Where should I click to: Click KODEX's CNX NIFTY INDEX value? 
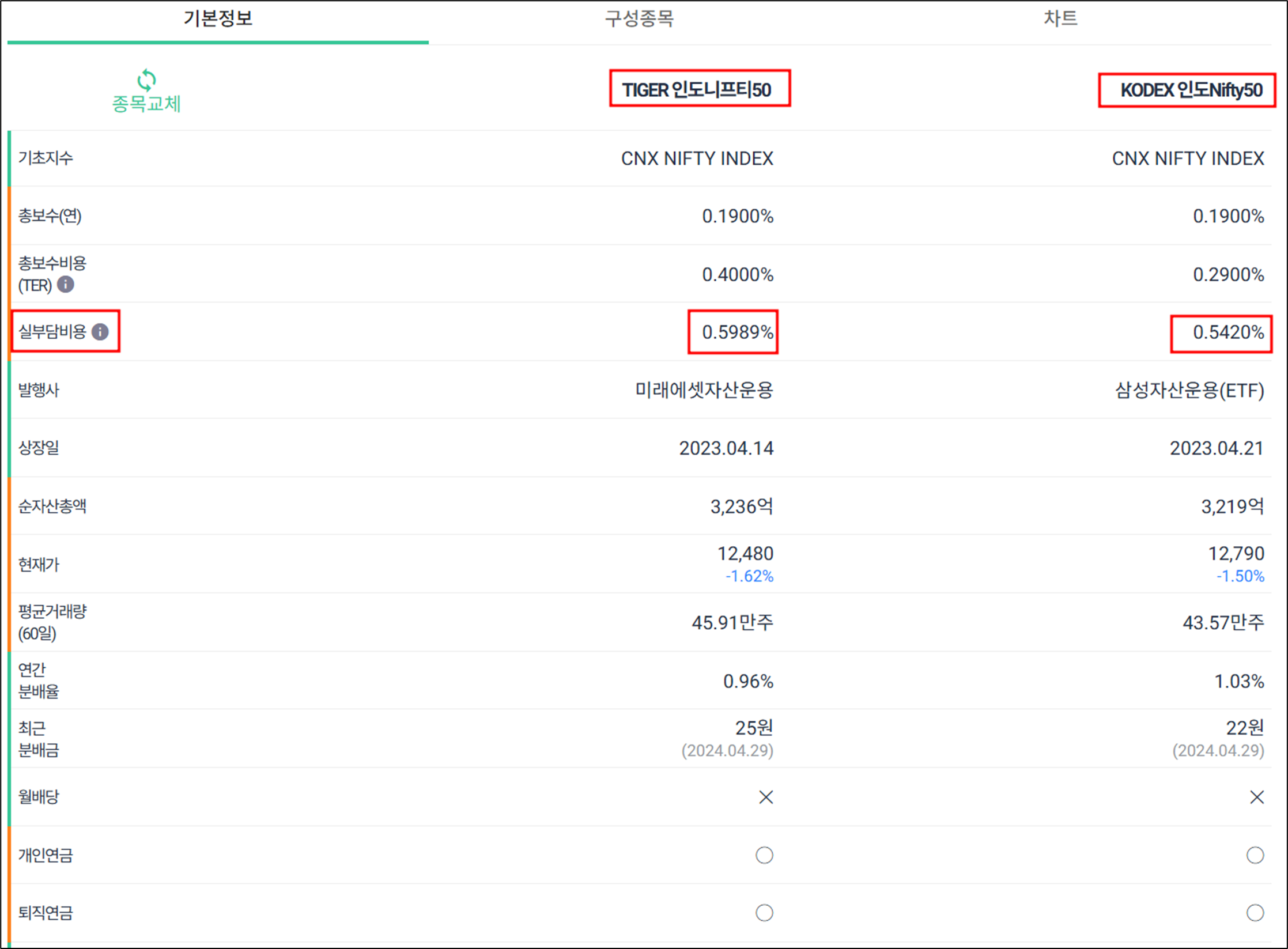coord(1188,158)
